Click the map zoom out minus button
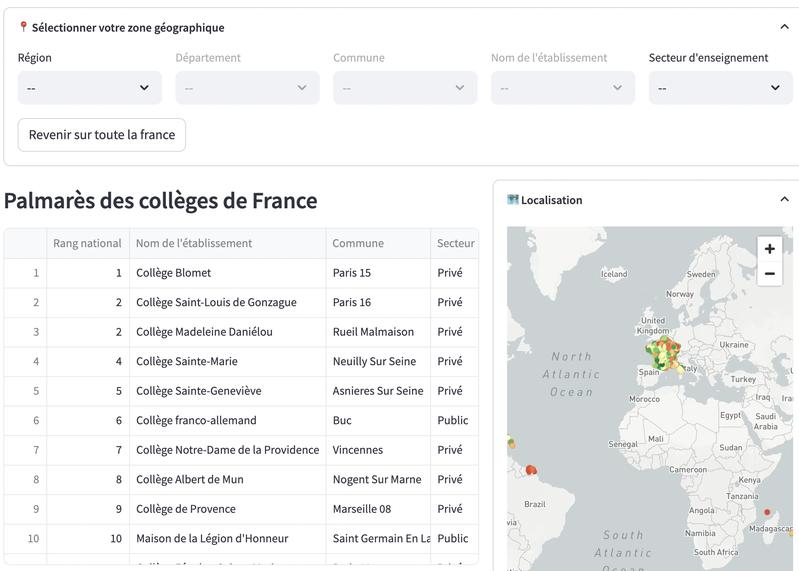 pyautogui.click(x=769, y=274)
